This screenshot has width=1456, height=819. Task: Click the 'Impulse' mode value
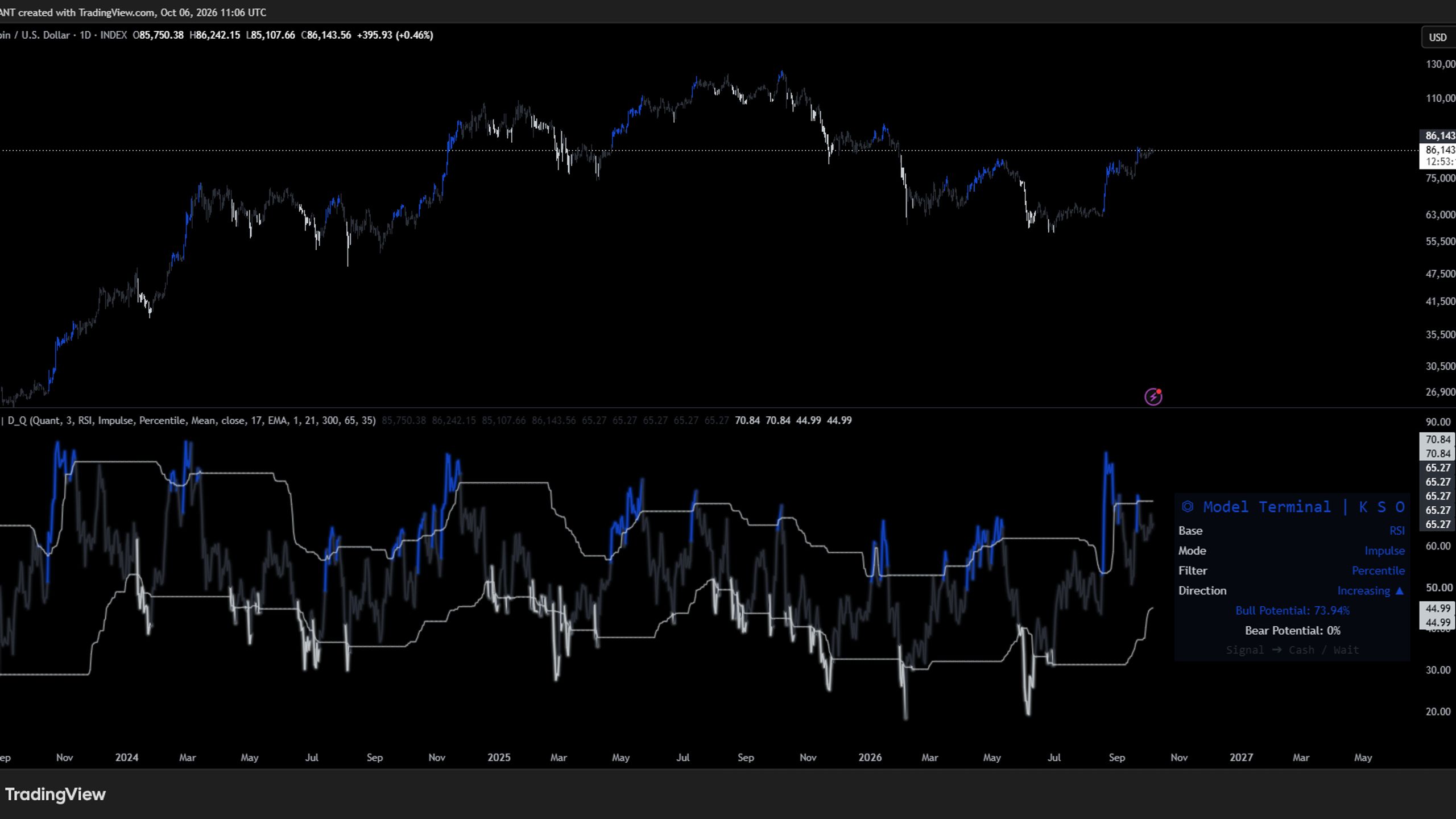pos(1384,551)
